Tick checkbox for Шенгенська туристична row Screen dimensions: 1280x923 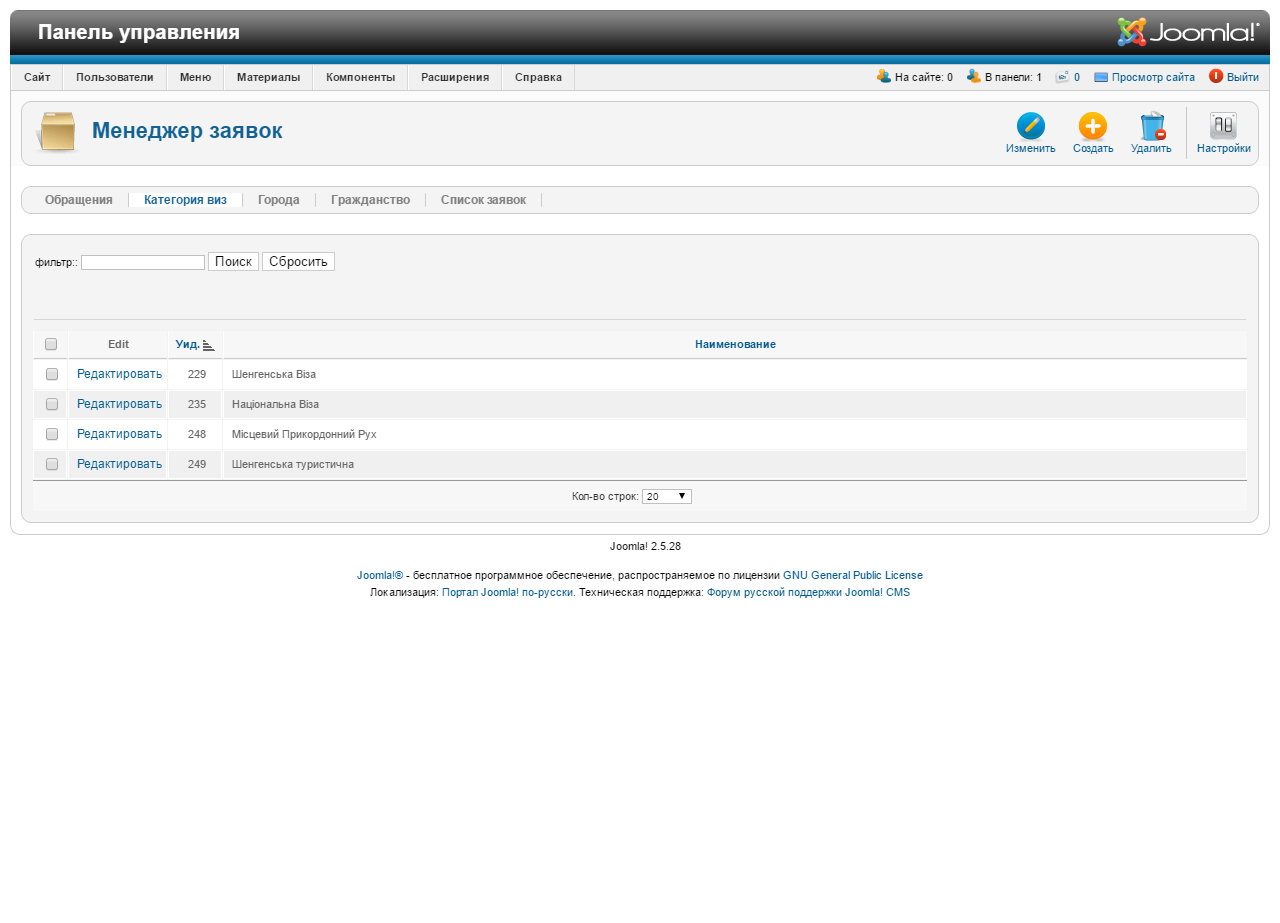click(52, 464)
